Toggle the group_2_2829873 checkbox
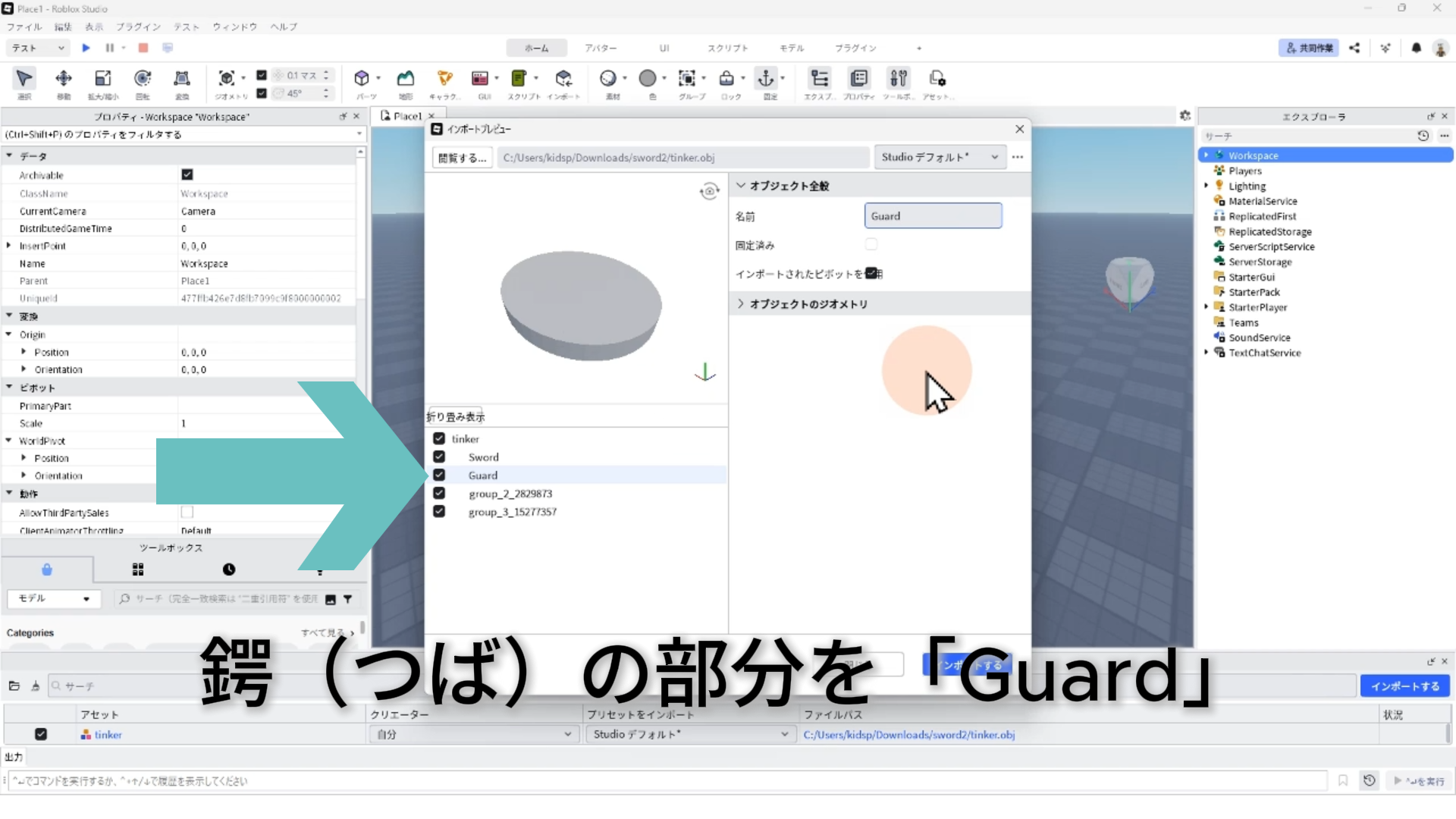Screen dimensions: 1456x819 439,494
